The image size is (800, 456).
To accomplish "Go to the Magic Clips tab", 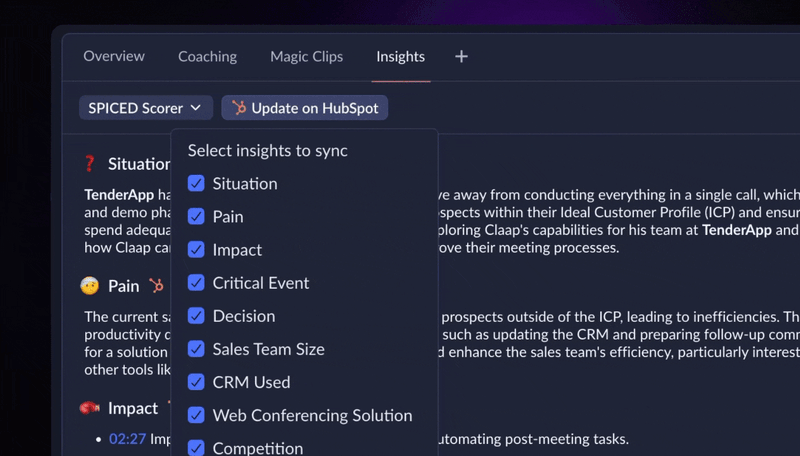I will tap(307, 56).
